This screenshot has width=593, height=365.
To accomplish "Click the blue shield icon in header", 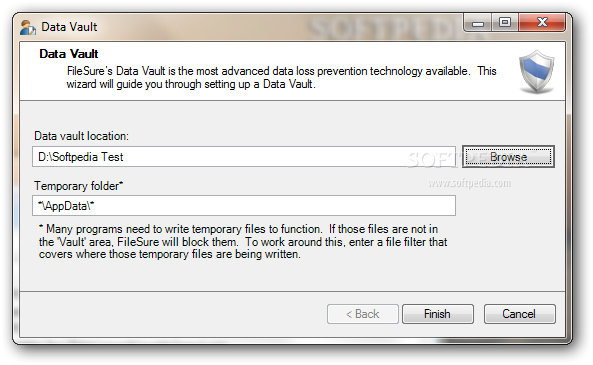I will 537,72.
